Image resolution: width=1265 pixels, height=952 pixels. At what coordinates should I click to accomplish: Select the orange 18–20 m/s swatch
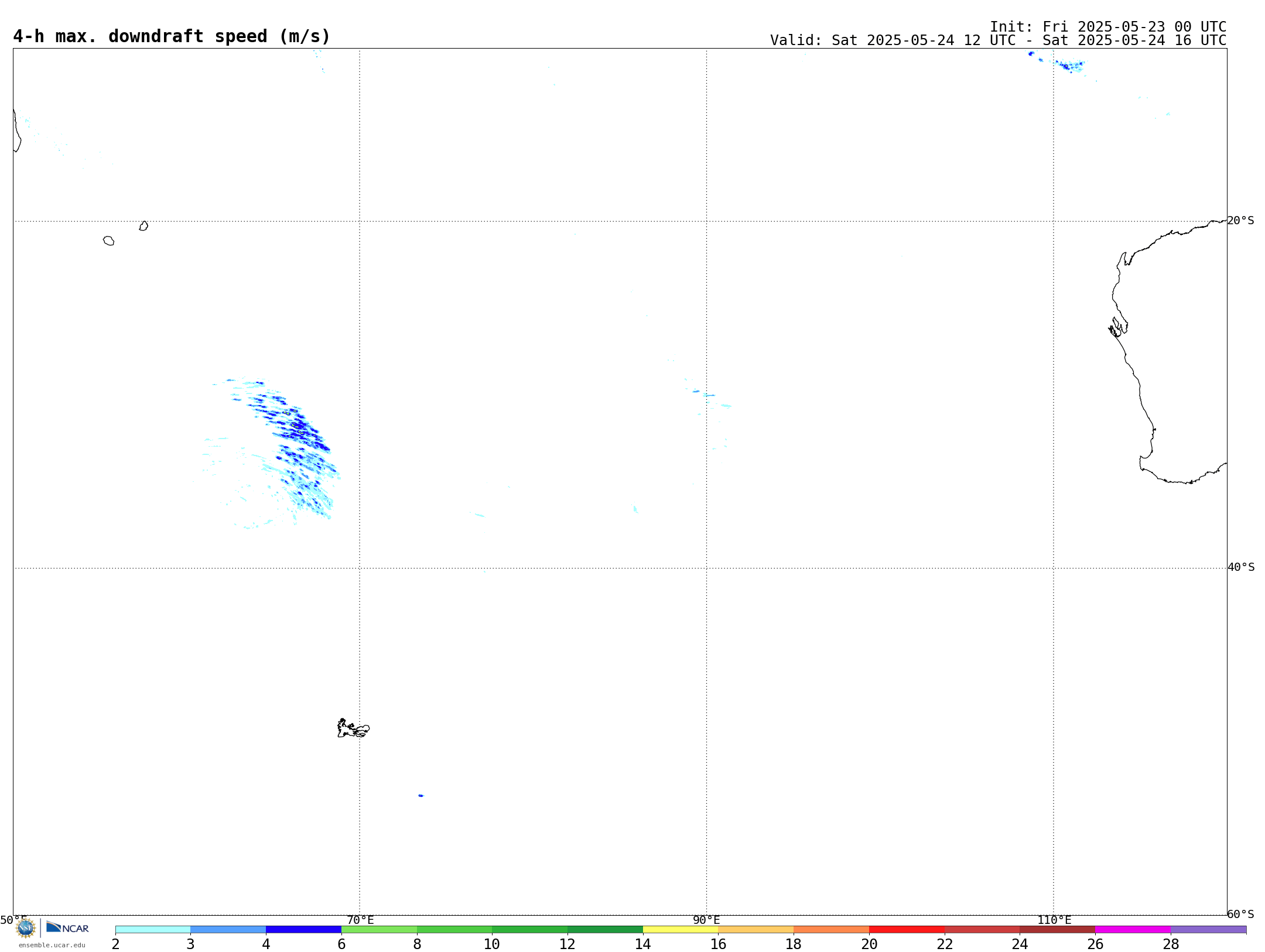coord(832,929)
